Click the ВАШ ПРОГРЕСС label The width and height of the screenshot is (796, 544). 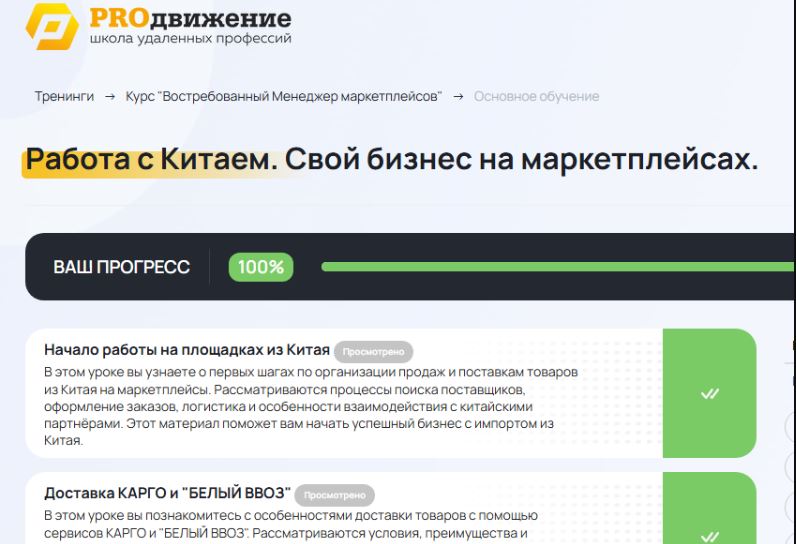click(121, 268)
